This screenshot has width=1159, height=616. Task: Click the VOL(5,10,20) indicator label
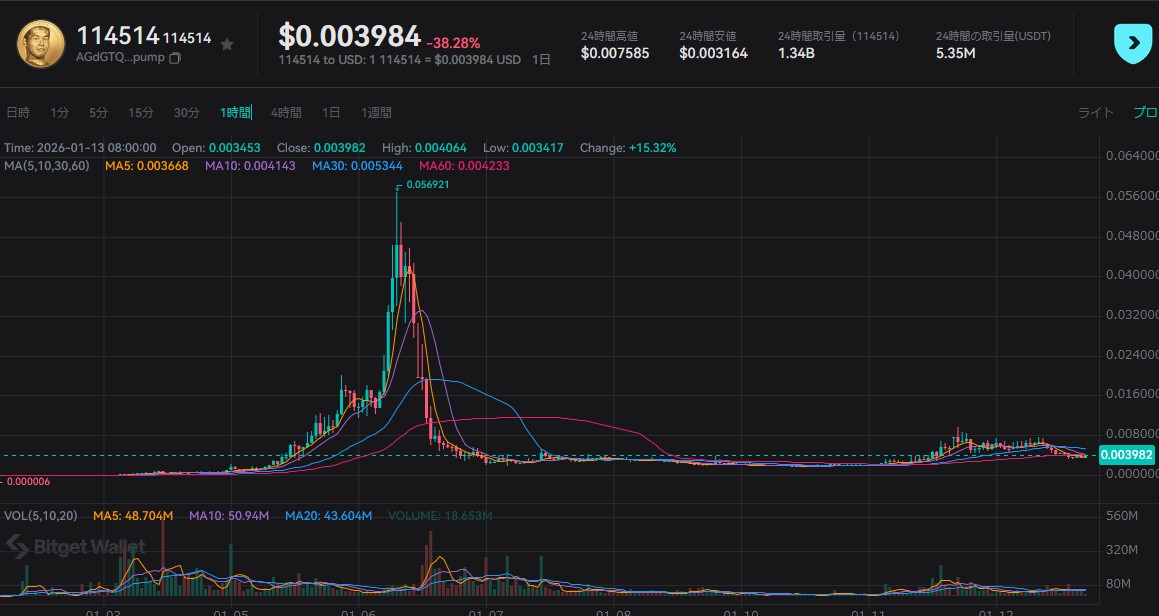[39, 516]
